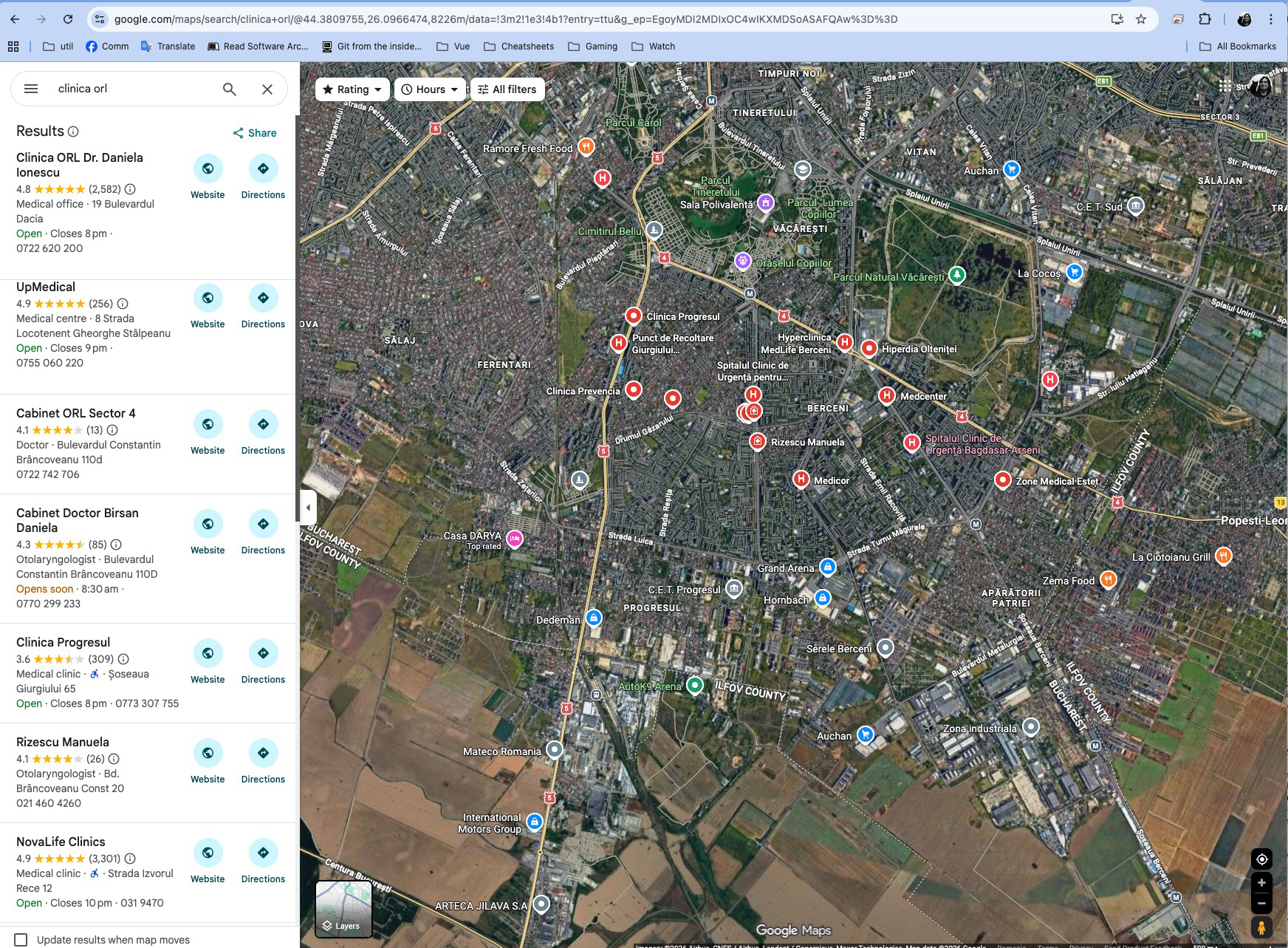Enable Update results when map moves

(x=21, y=940)
